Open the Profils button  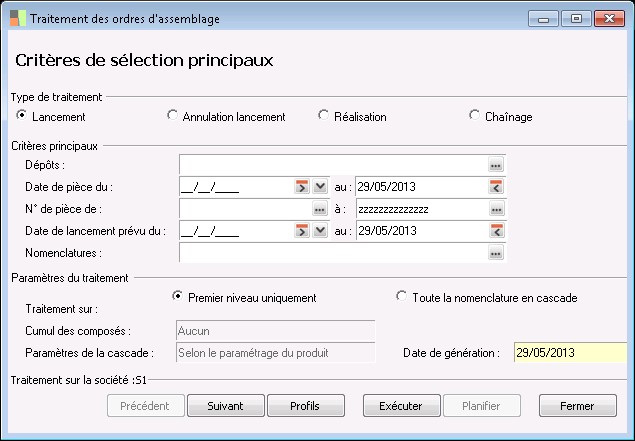pos(304,406)
